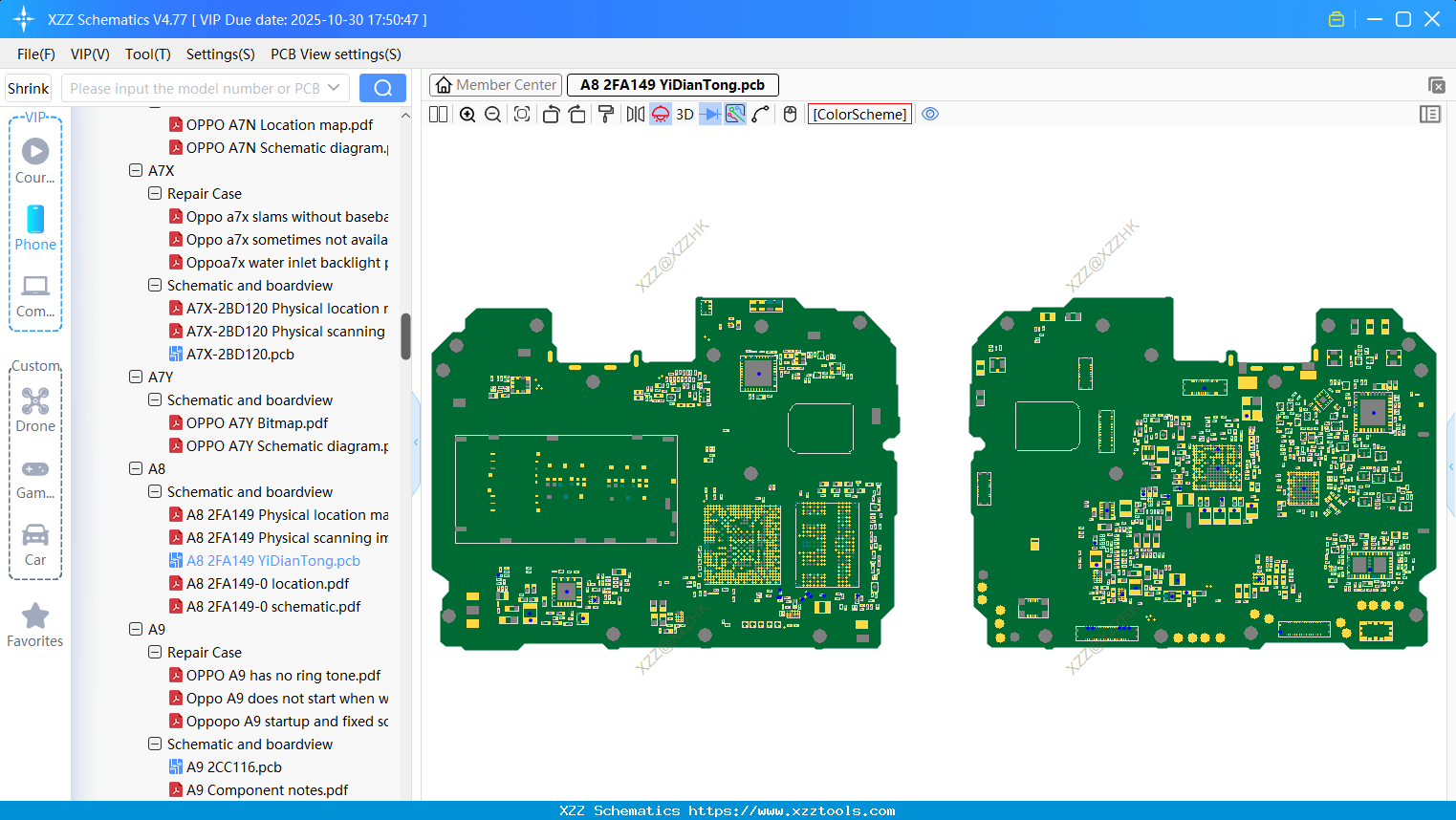Click the Shrink button

[x=29, y=88]
